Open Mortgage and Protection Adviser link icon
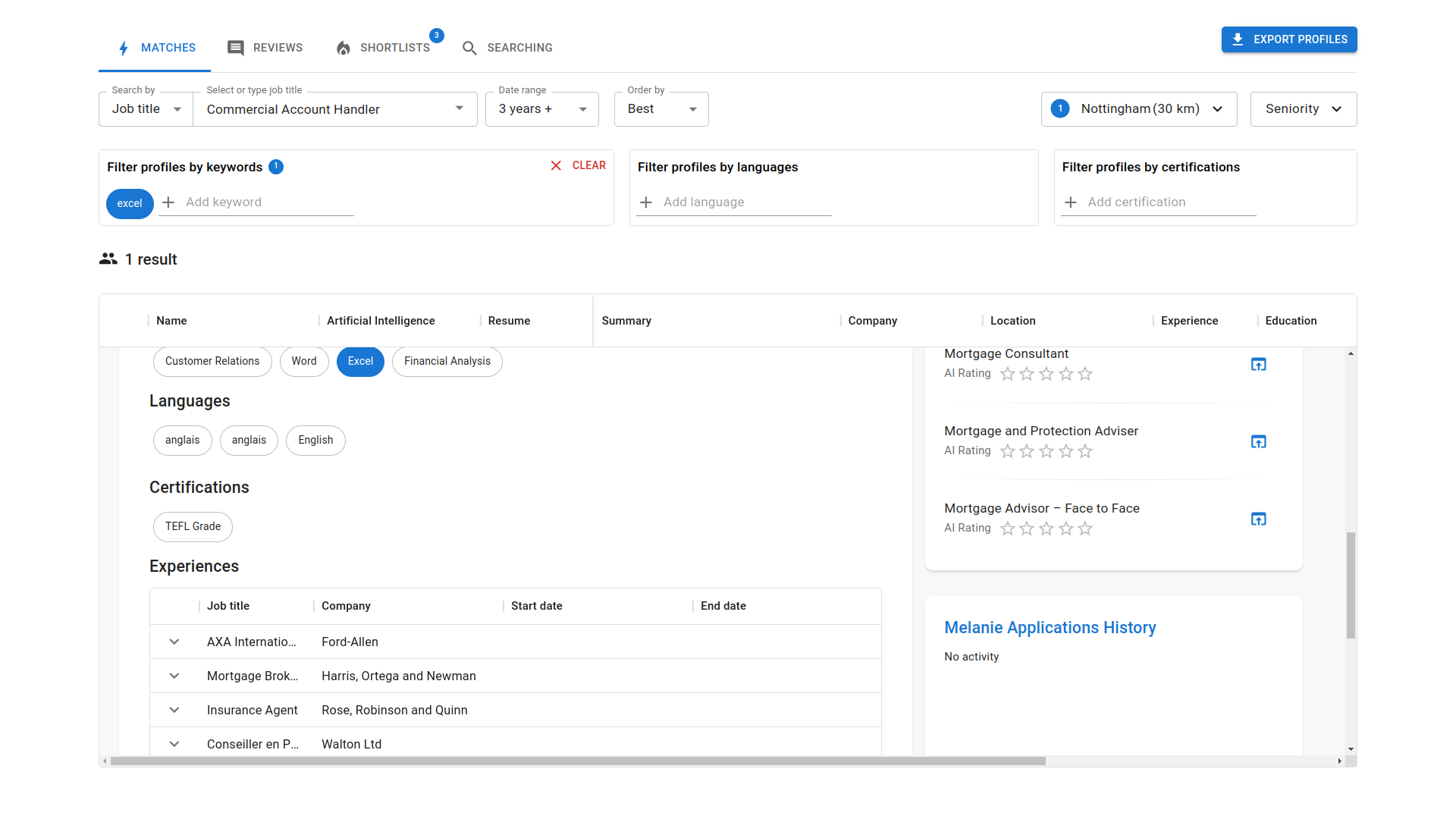 tap(1258, 442)
